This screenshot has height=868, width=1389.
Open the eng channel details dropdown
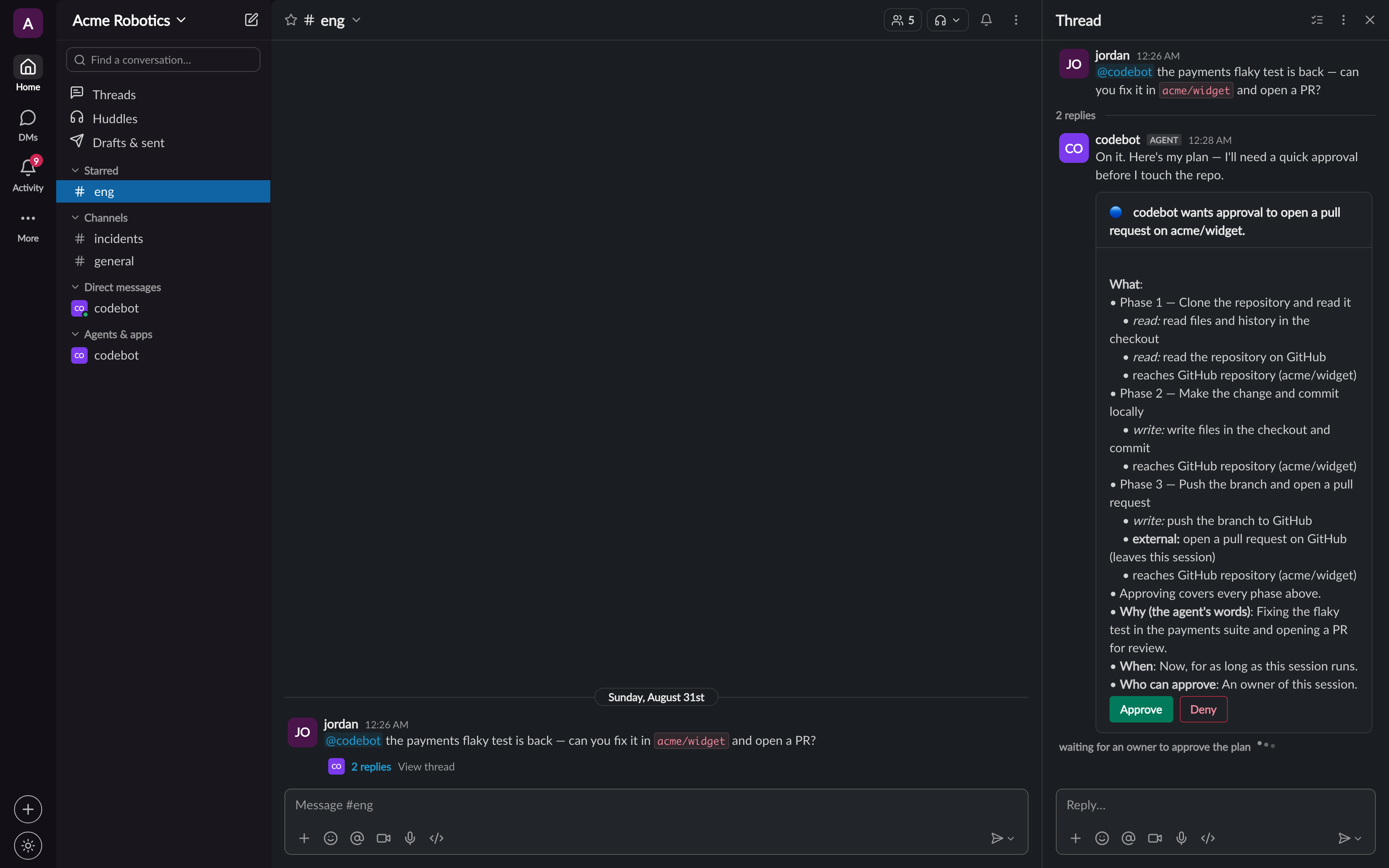[356, 20]
